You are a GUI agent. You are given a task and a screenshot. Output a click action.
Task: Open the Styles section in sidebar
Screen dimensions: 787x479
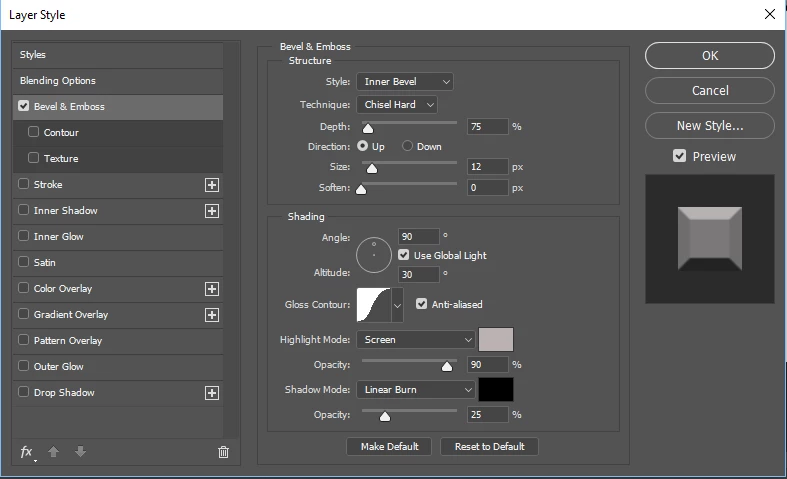coord(118,55)
